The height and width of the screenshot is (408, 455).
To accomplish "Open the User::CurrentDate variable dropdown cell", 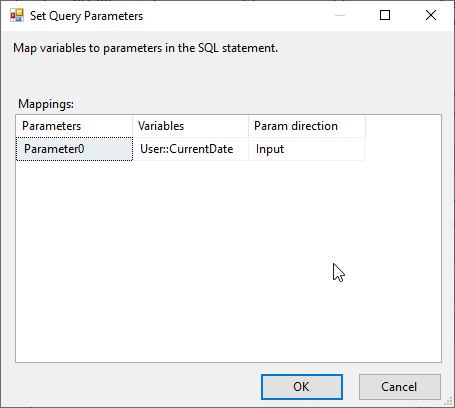I will 190,149.
